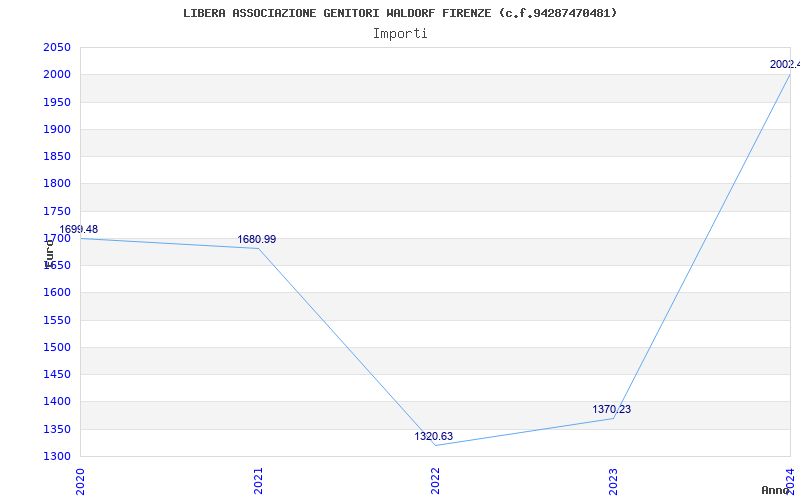Image resolution: width=800 pixels, height=500 pixels.
Task: Click the 1450 y-axis value
Action: 57,374
